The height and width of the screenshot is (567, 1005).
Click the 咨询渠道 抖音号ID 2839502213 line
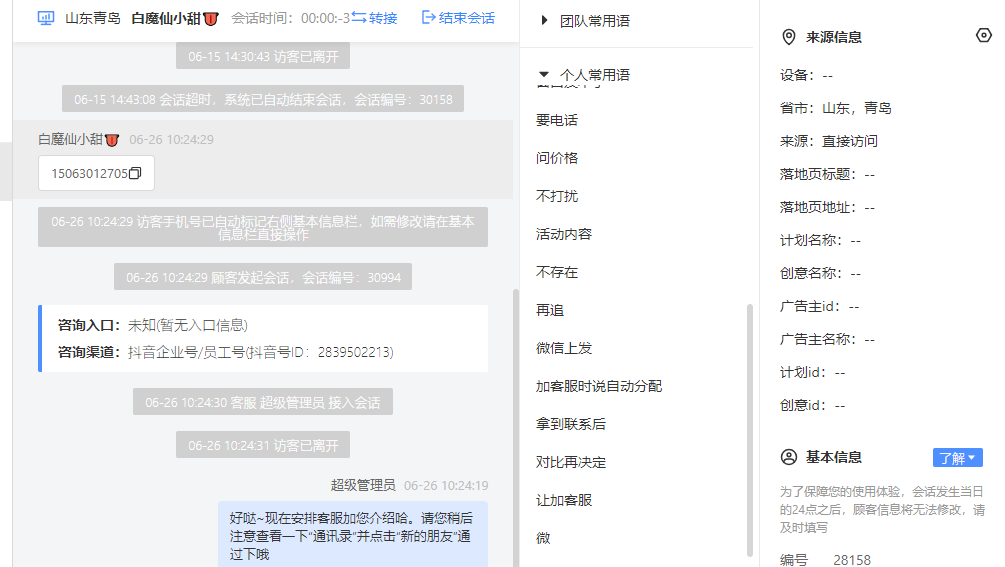tap(226, 352)
